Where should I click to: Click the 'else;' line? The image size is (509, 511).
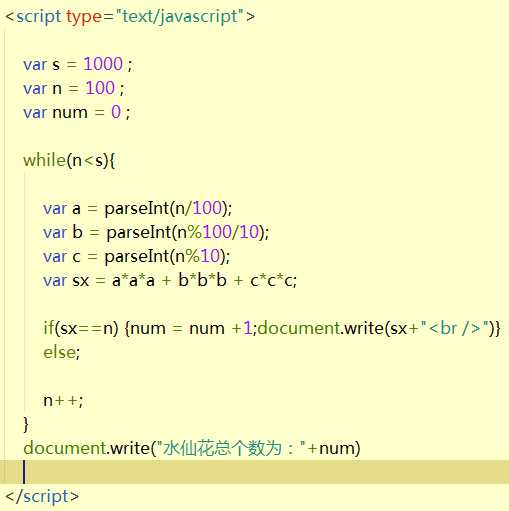[x=62, y=352]
